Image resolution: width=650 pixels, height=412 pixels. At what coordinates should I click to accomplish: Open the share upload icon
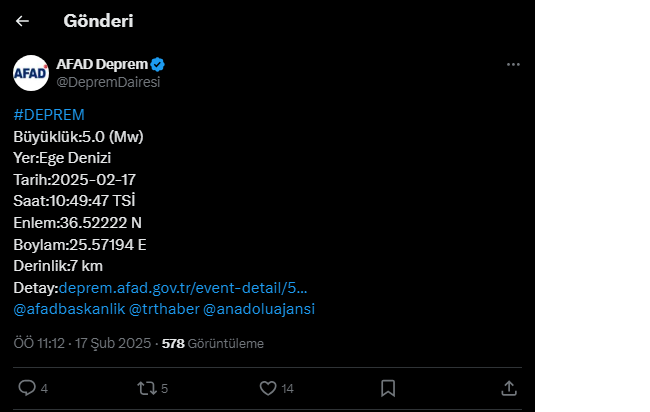coord(509,388)
